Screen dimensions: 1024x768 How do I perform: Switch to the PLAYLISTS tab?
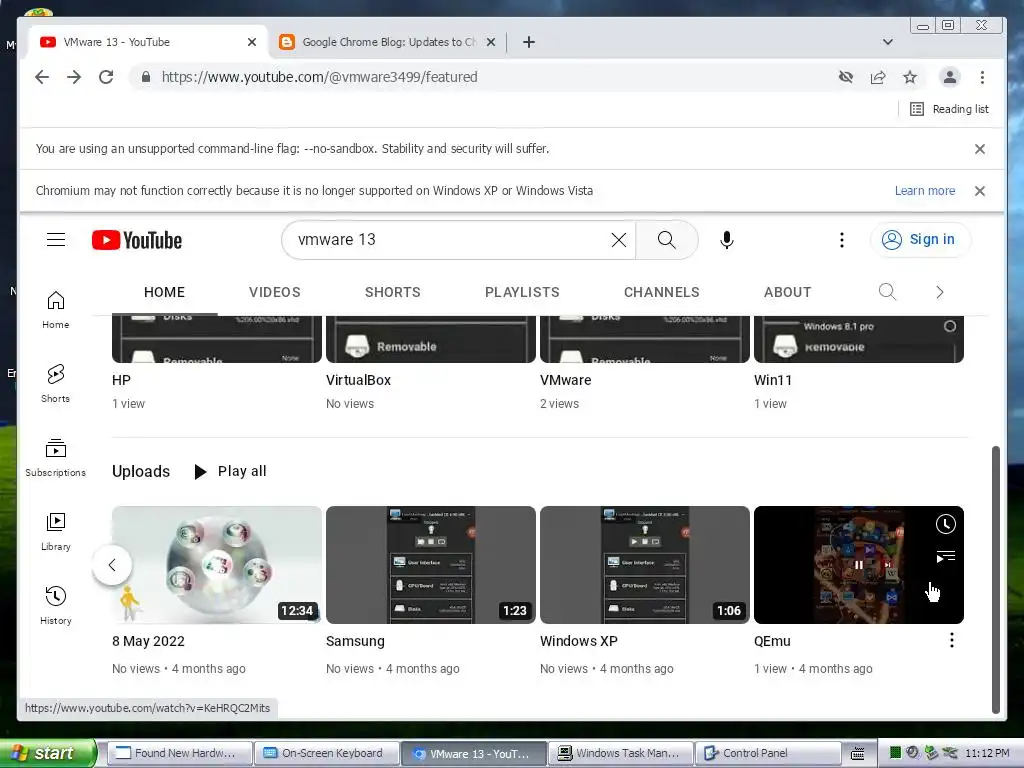(x=522, y=292)
